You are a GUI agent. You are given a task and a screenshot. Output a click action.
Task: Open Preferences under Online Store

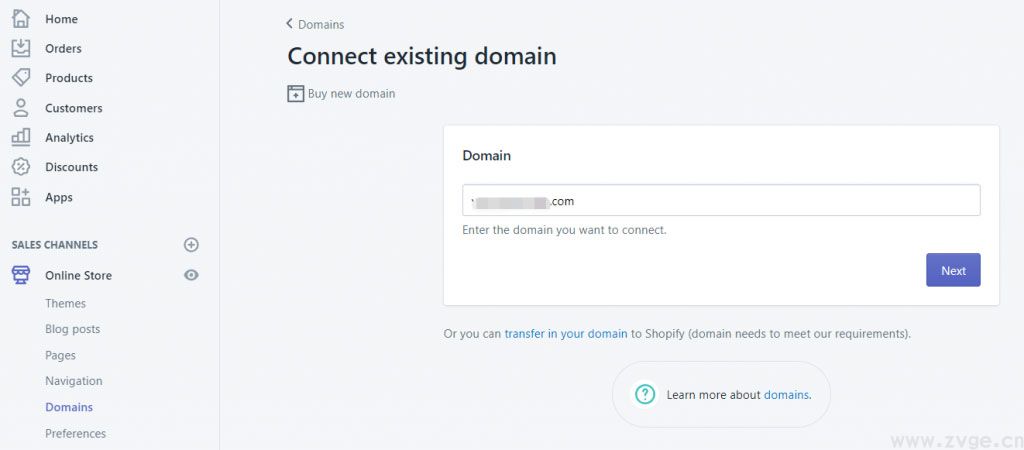pos(75,433)
